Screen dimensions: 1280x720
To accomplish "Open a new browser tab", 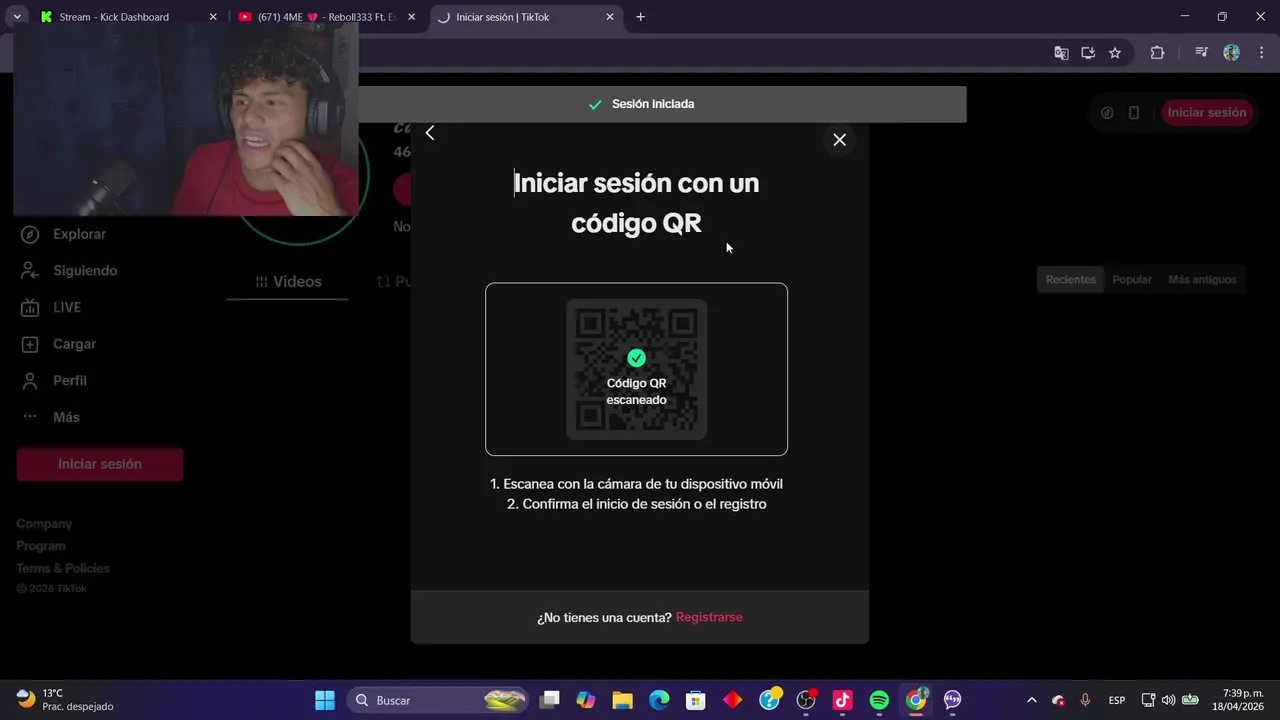I will click(x=640, y=17).
